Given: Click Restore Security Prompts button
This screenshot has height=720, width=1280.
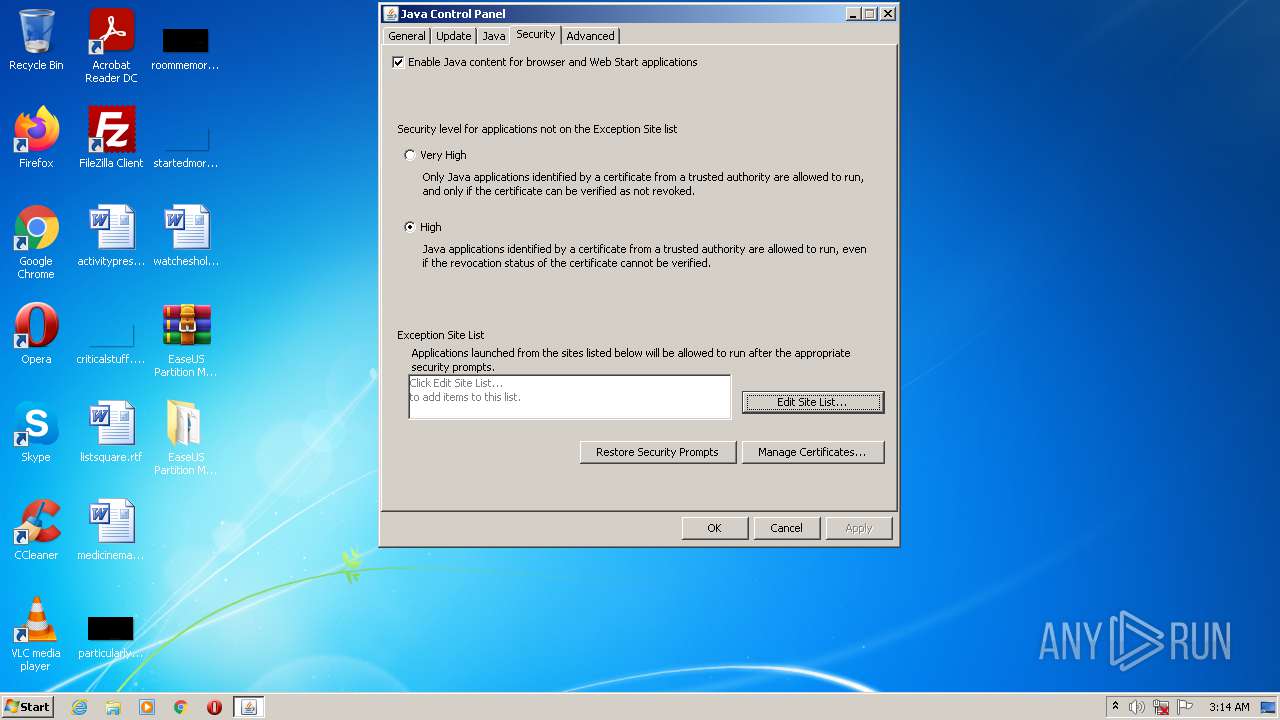Looking at the screenshot, I should (x=657, y=452).
